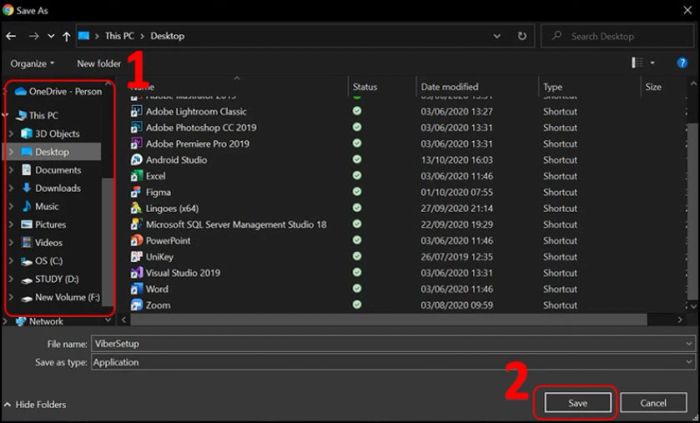Expand the Downloads tree node
Viewport: 700px width, 423px height.
pos(11,188)
